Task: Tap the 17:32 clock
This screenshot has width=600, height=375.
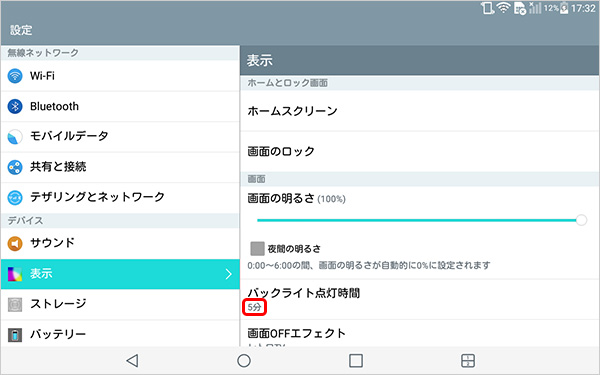Action: (584, 8)
